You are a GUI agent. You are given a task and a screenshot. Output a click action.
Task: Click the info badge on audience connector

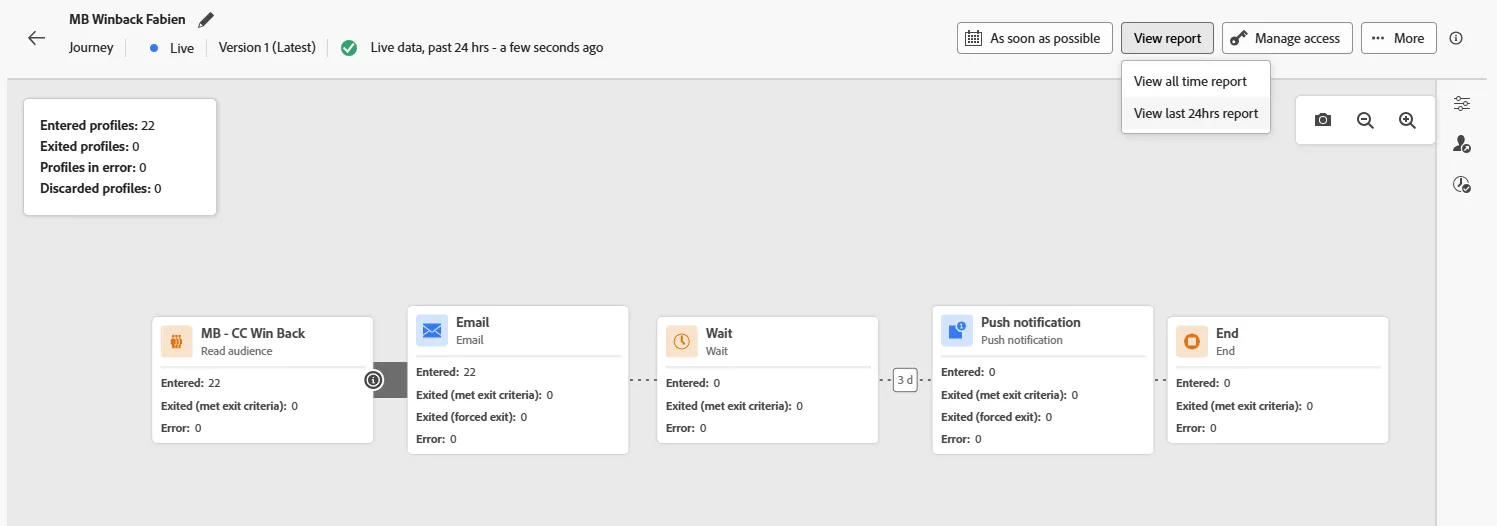coord(373,380)
